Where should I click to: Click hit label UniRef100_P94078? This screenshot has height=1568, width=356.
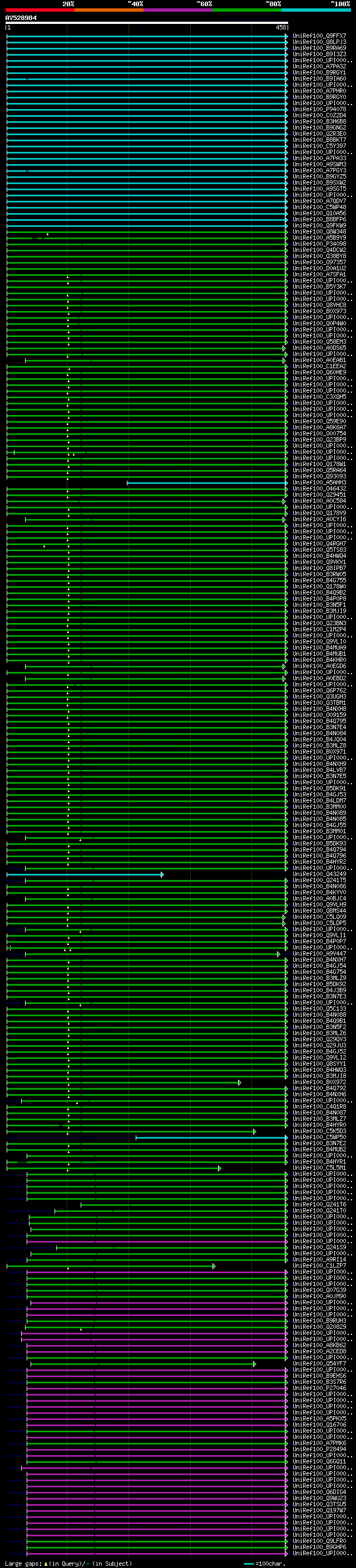tap(319, 109)
